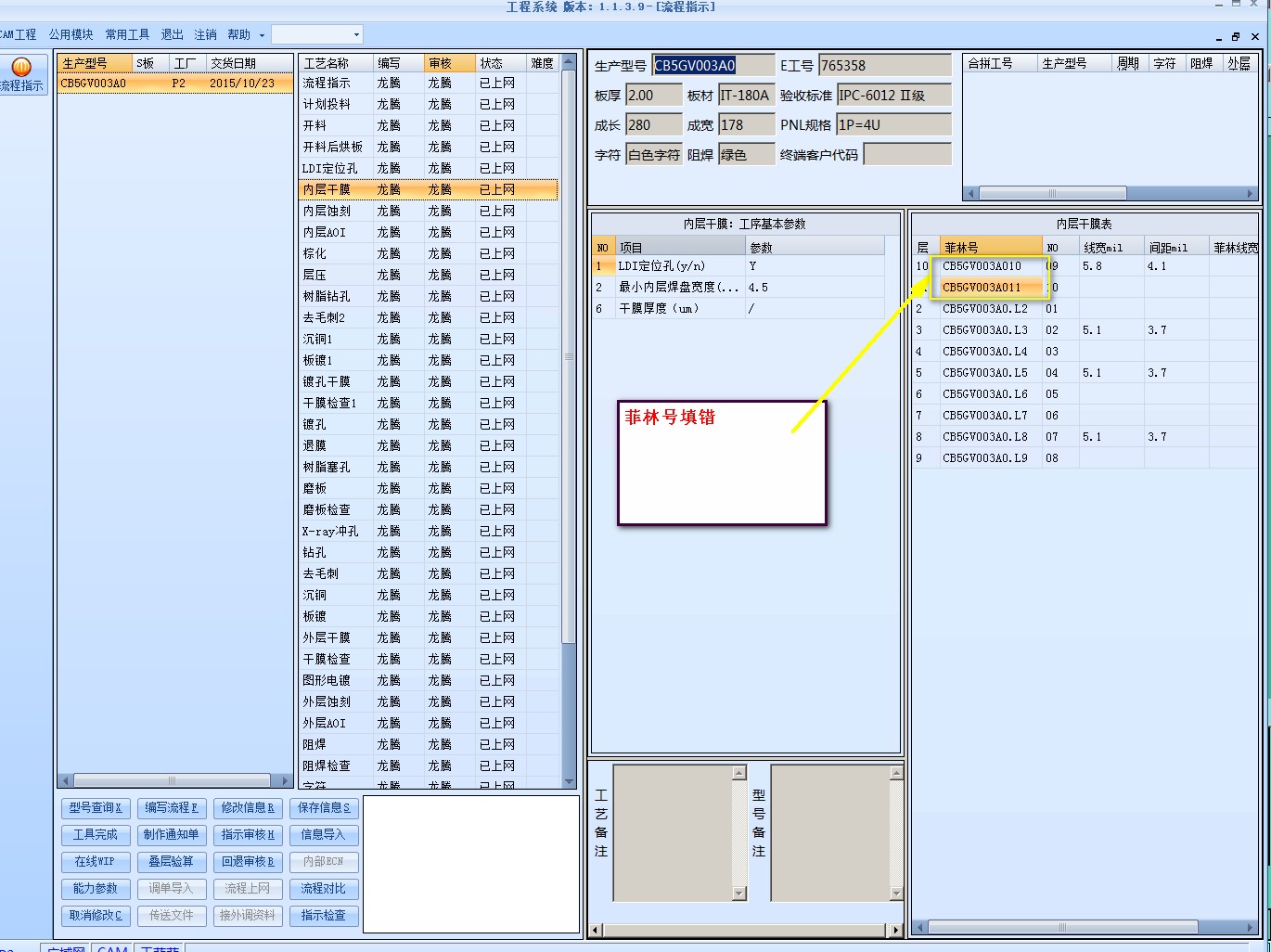Click the 板厚 field showing 2.00
The image size is (1271, 952).
(653, 95)
